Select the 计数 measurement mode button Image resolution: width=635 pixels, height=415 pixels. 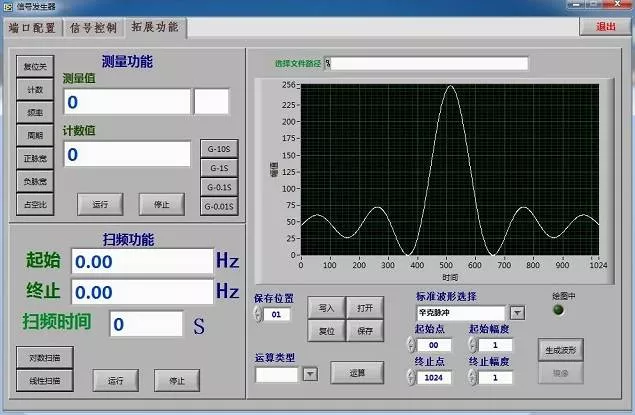pyautogui.click(x=34, y=90)
